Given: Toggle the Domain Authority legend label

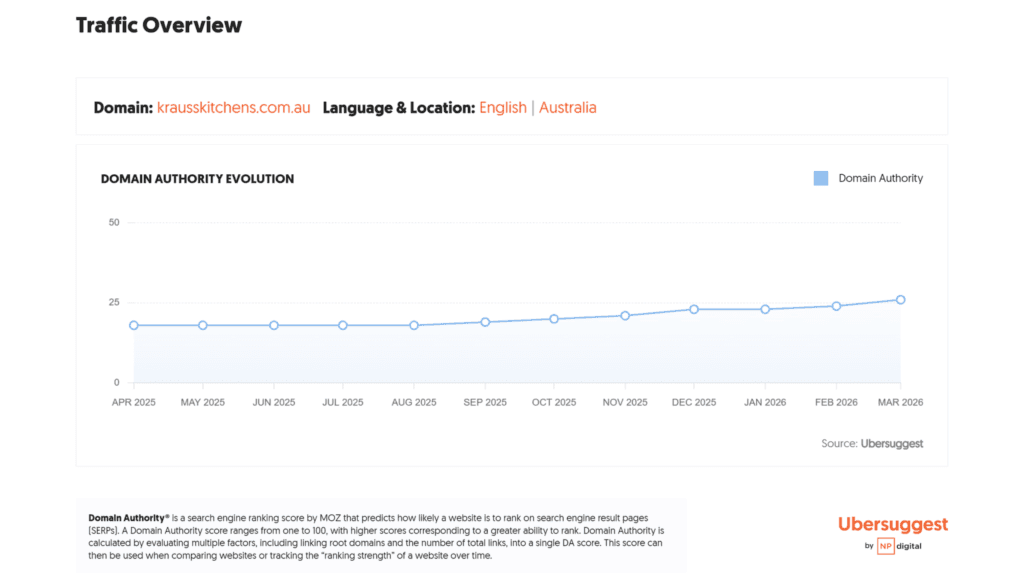Looking at the screenshot, I should pyautogui.click(x=880, y=178).
